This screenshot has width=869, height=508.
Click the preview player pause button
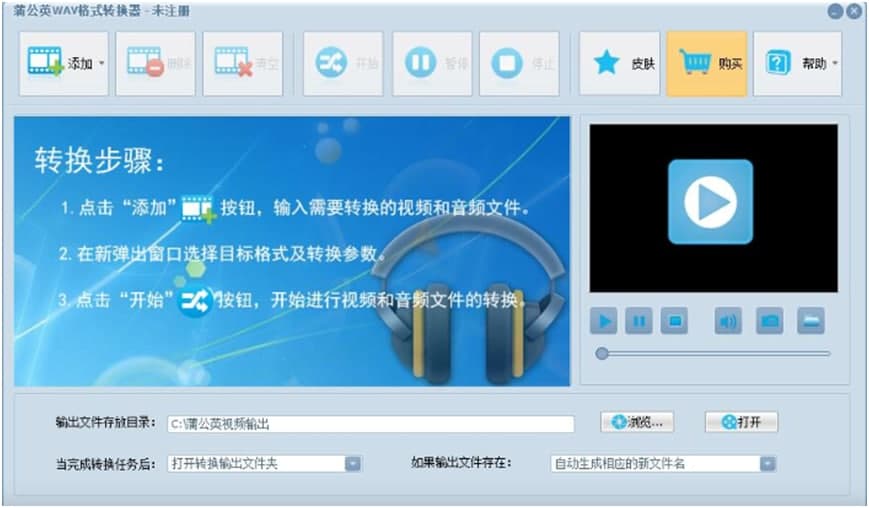click(639, 321)
